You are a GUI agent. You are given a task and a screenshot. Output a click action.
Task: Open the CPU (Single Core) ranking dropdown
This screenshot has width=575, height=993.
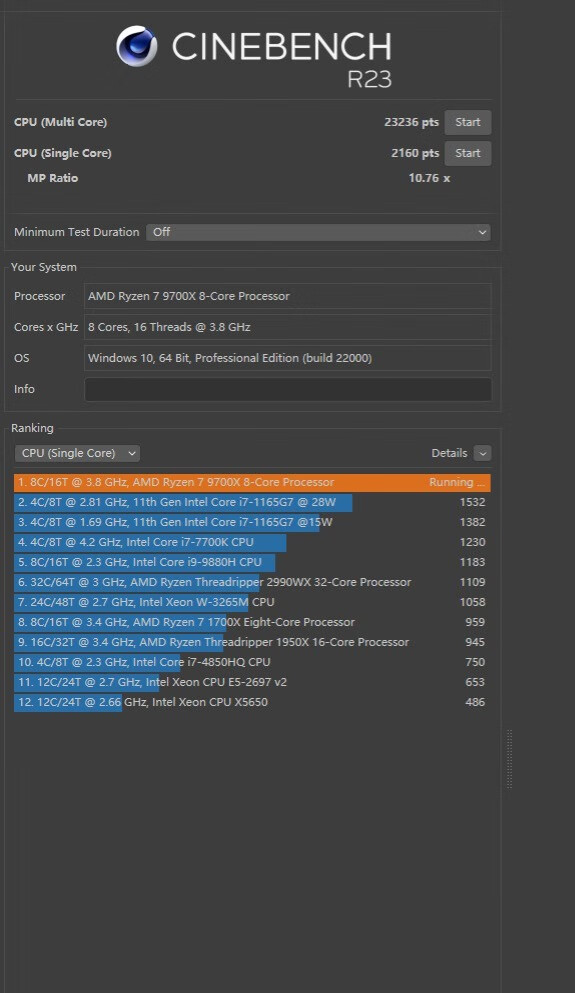(77, 453)
